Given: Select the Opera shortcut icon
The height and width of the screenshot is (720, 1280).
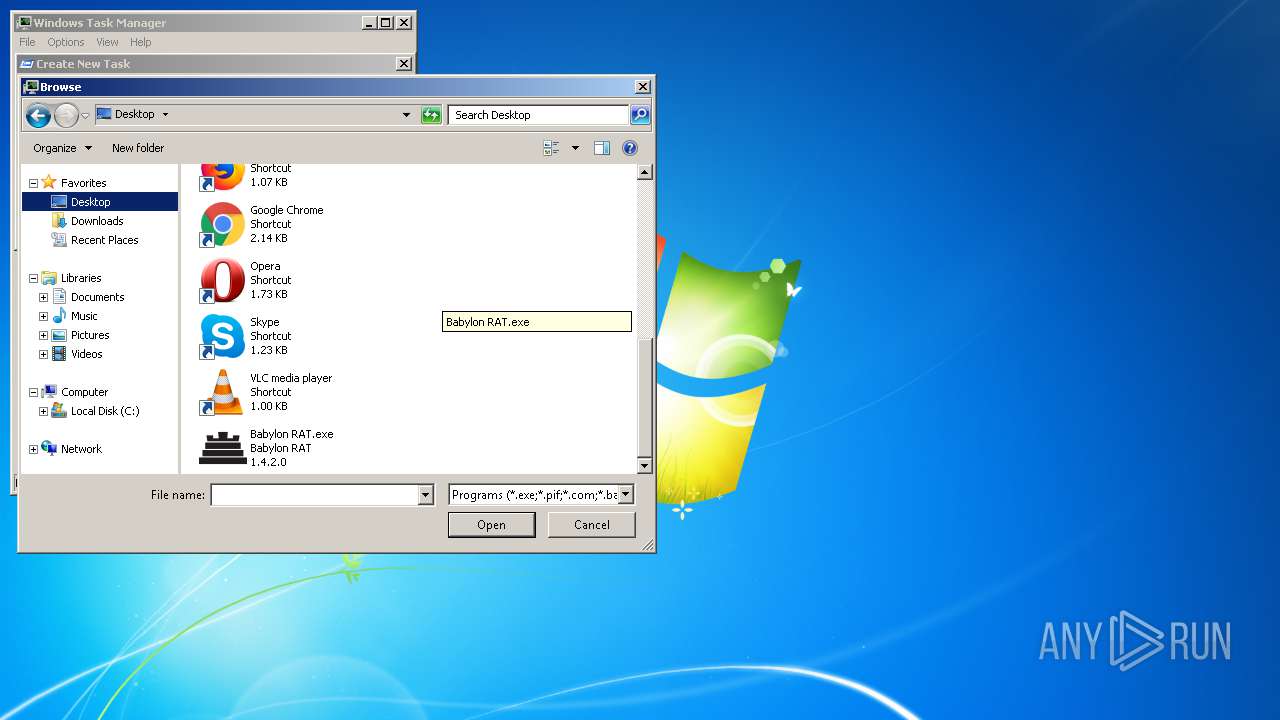Looking at the screenshot, I should [222, 280].
